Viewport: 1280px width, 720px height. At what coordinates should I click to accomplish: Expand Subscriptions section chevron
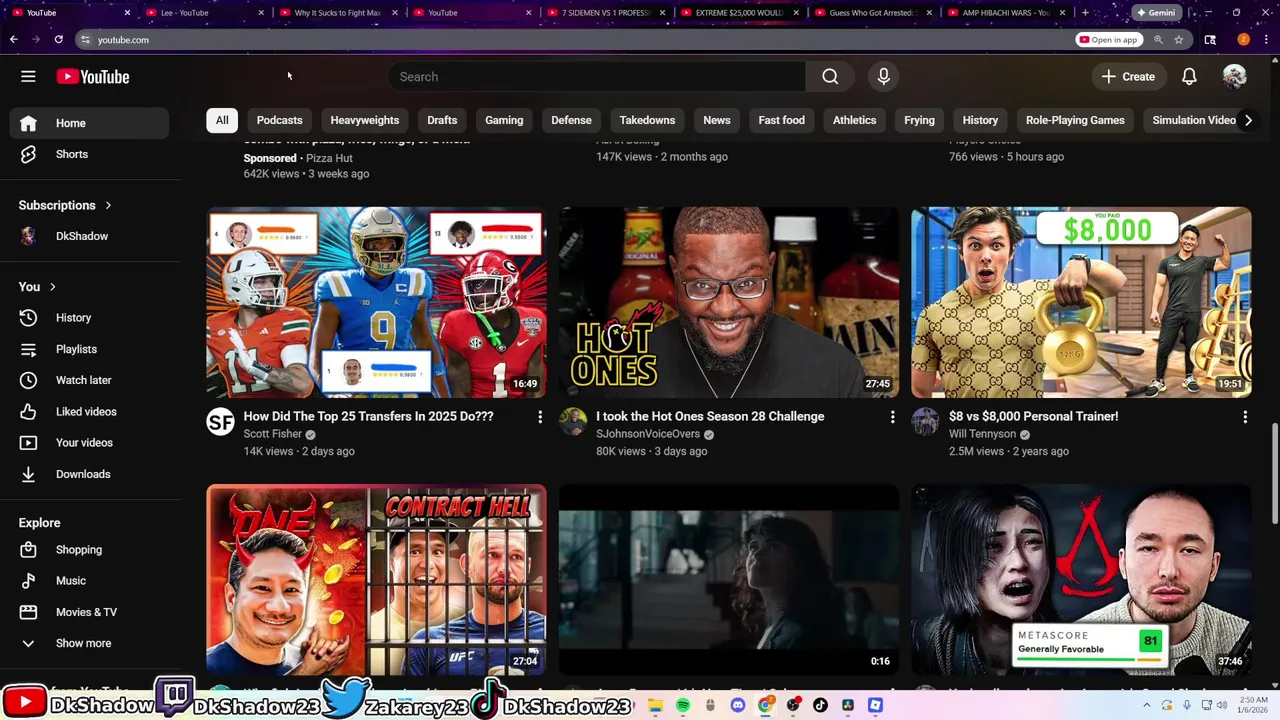pos(108,205)
